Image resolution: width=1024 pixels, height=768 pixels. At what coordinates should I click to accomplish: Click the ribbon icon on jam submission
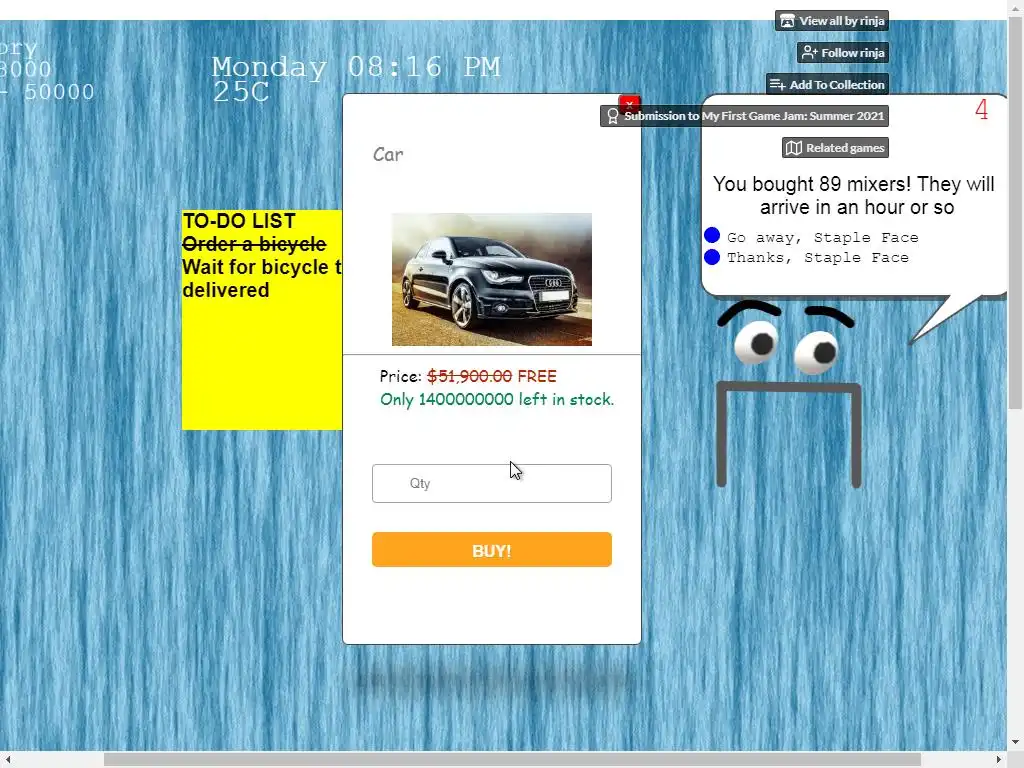[613, 116]
